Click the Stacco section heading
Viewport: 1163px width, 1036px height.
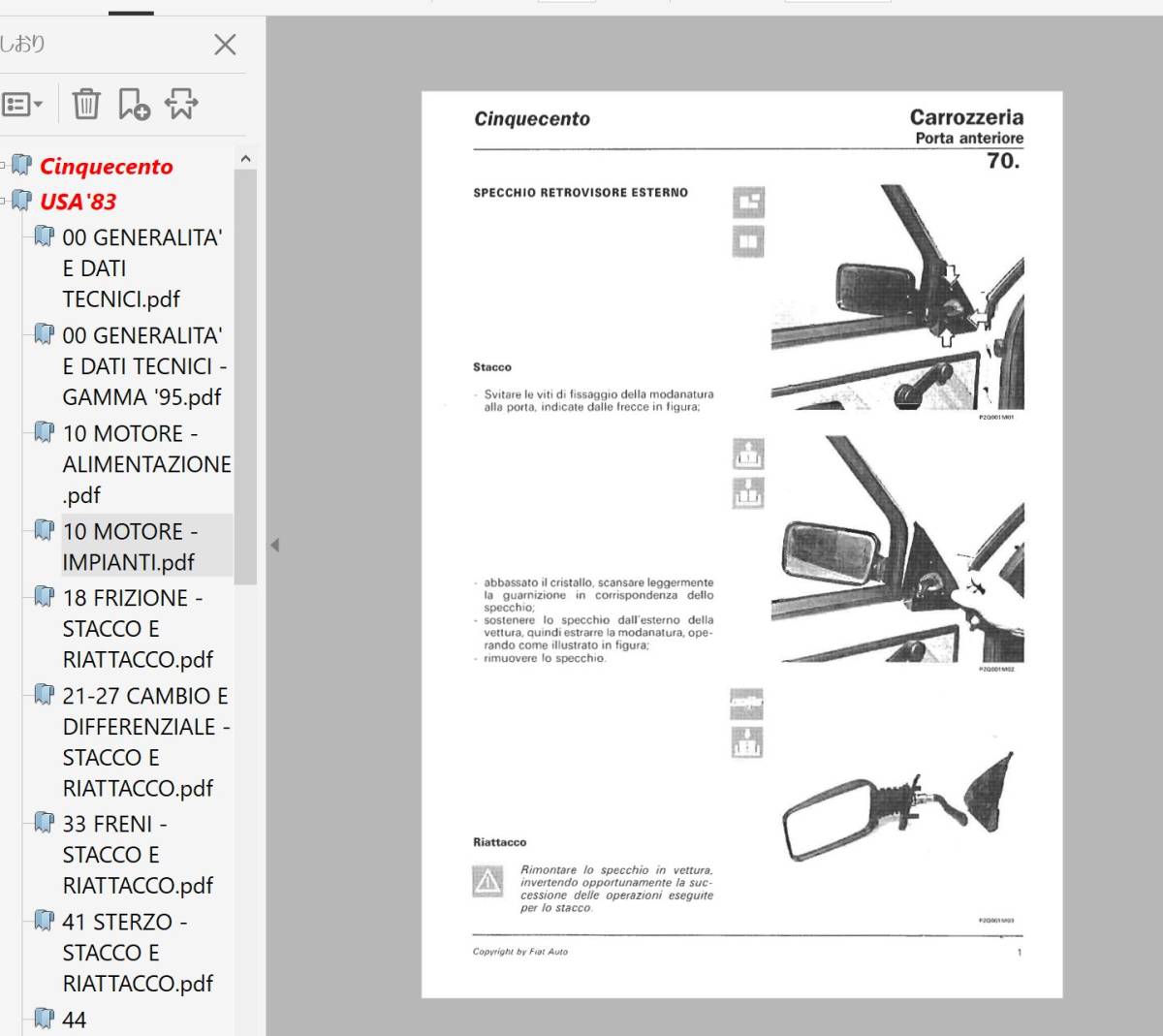click(491, 367)
